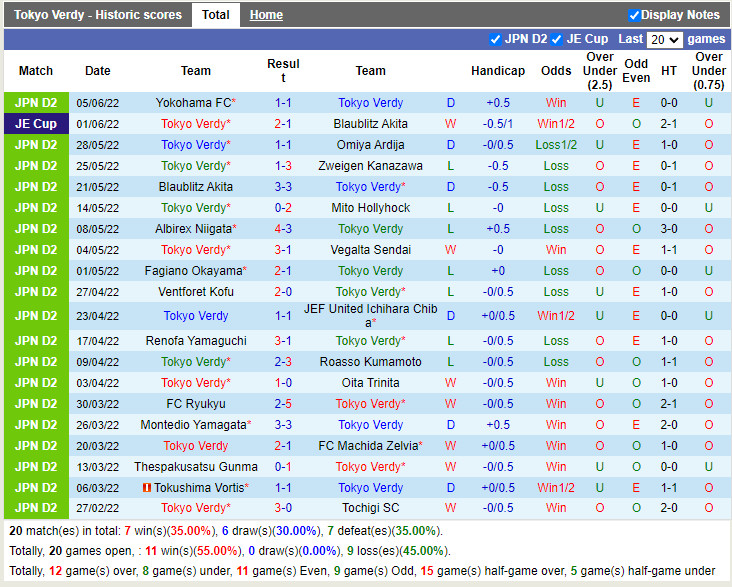This screenshot has height=587, width=732.
Task: Open the Yokohama FC team link
Action: pos(193,103)
